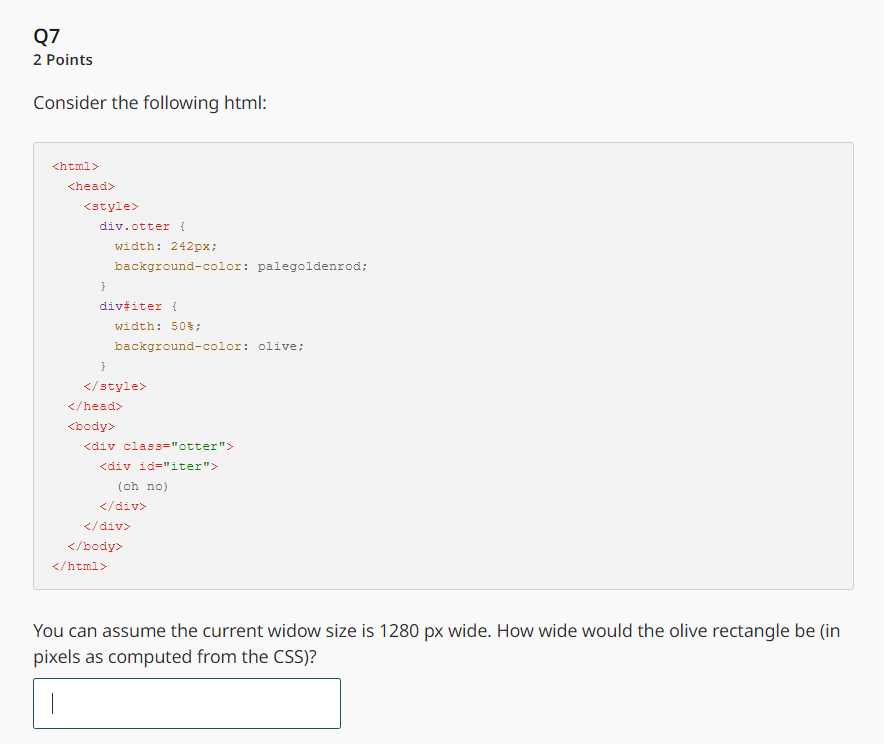This screenshot has width=884, height=744.
Task: Click the <style> tag in the code
Action: 110,206
